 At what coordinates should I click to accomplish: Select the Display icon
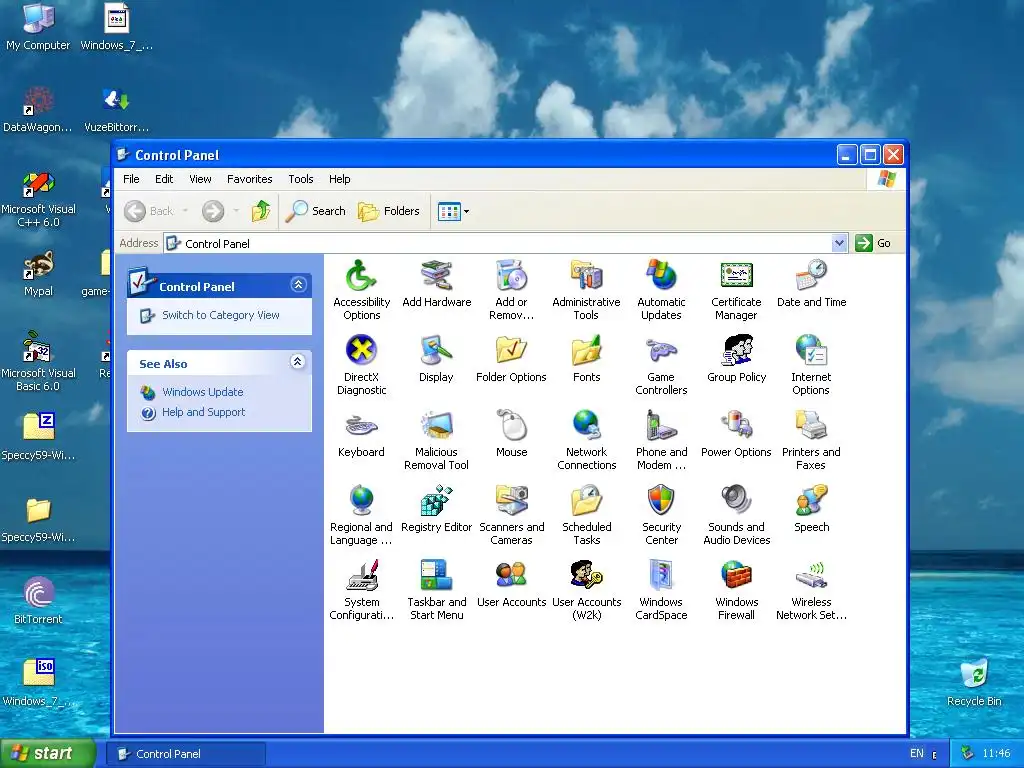click(x=436, y=359)
